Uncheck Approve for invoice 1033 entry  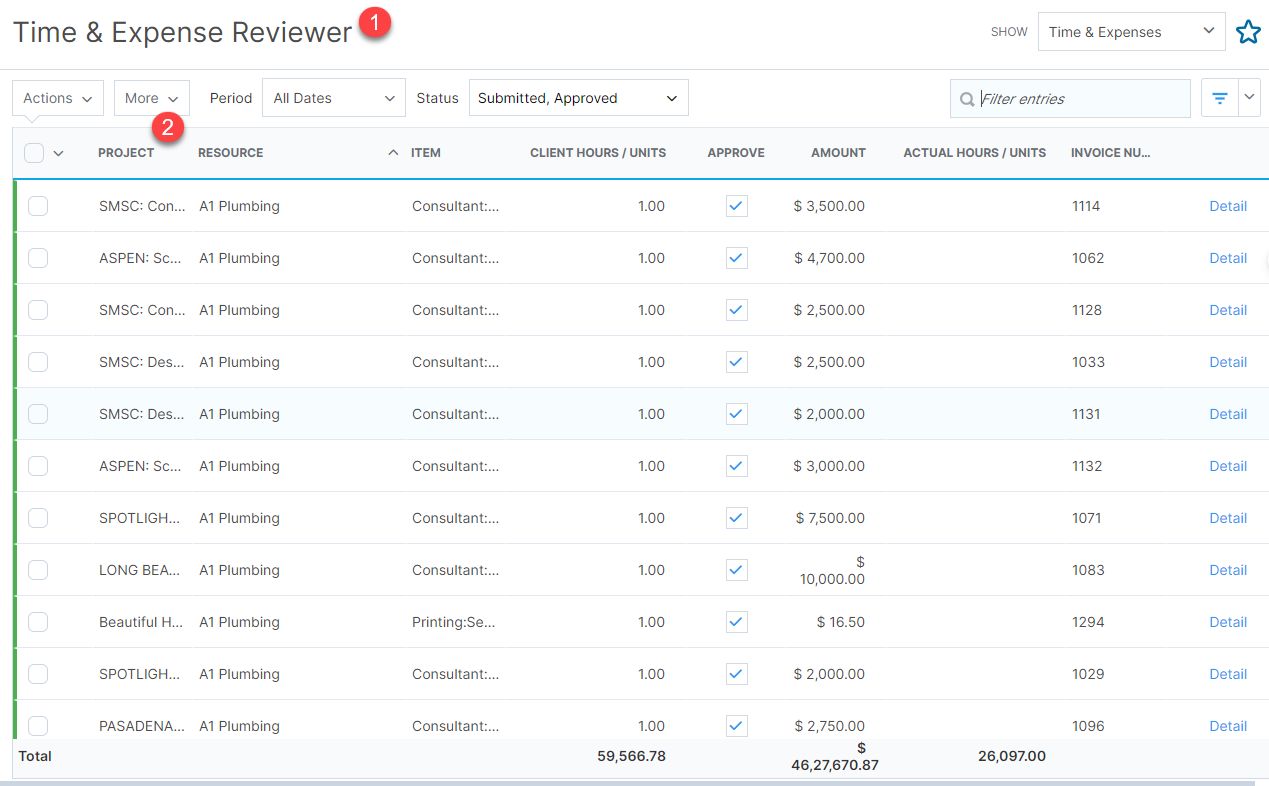[x=737, y=362]
